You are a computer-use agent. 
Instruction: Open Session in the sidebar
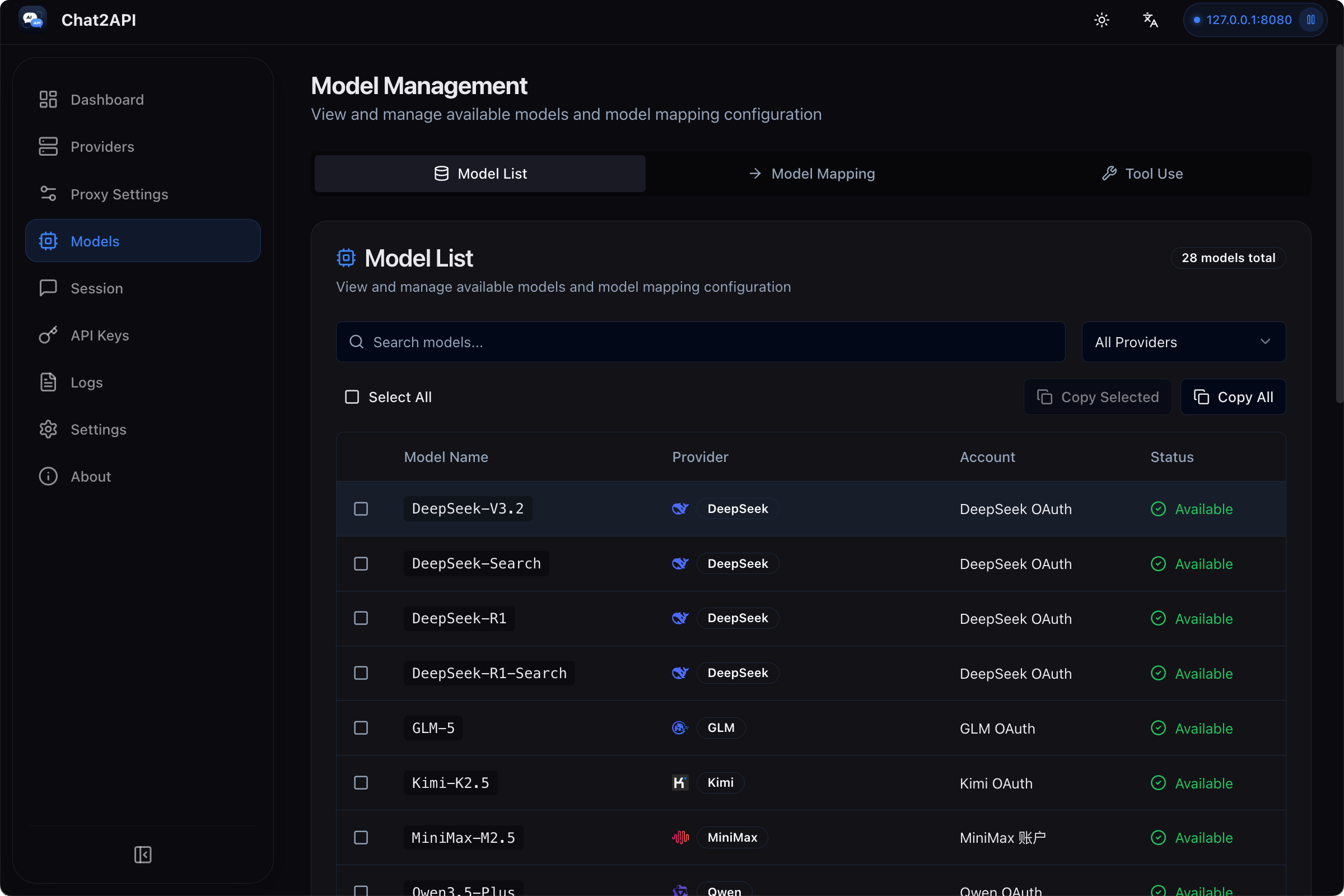point(143,288)
